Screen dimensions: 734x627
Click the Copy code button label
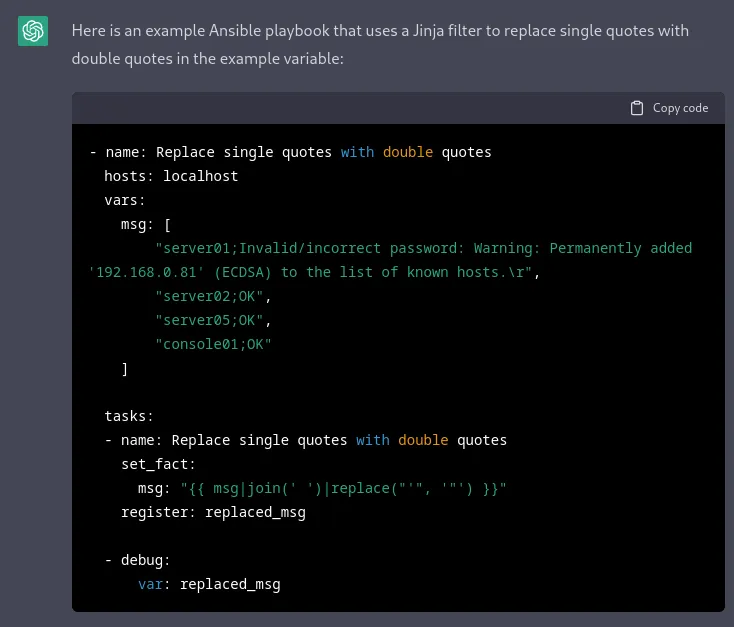coord(680,108)
